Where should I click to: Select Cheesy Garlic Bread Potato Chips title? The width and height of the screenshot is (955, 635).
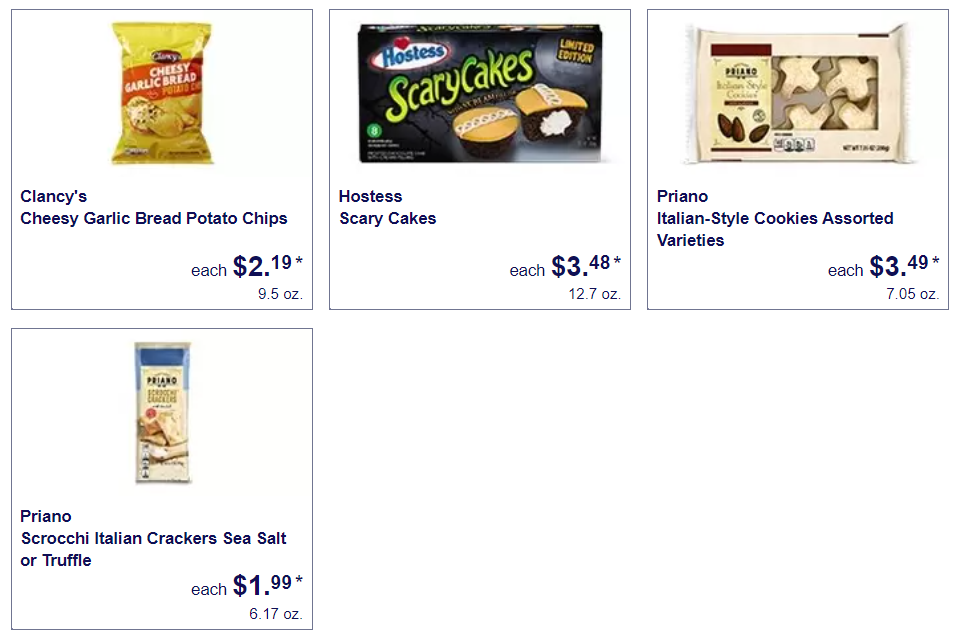pyautogui.click(x=153, y=219)
